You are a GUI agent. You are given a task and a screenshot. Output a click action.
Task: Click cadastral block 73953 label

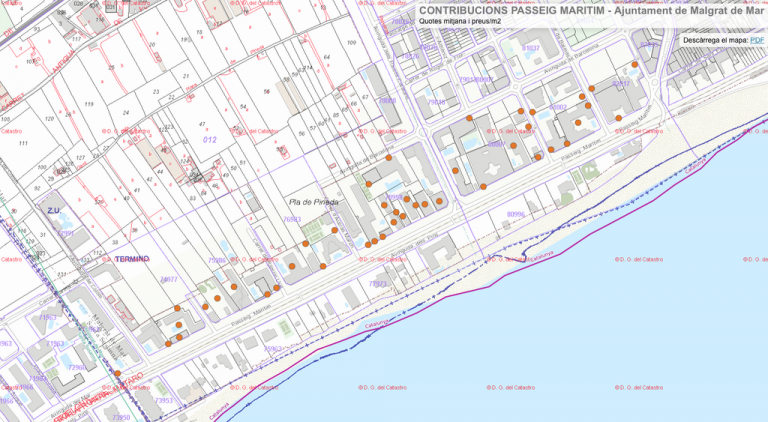pos(163,400)
